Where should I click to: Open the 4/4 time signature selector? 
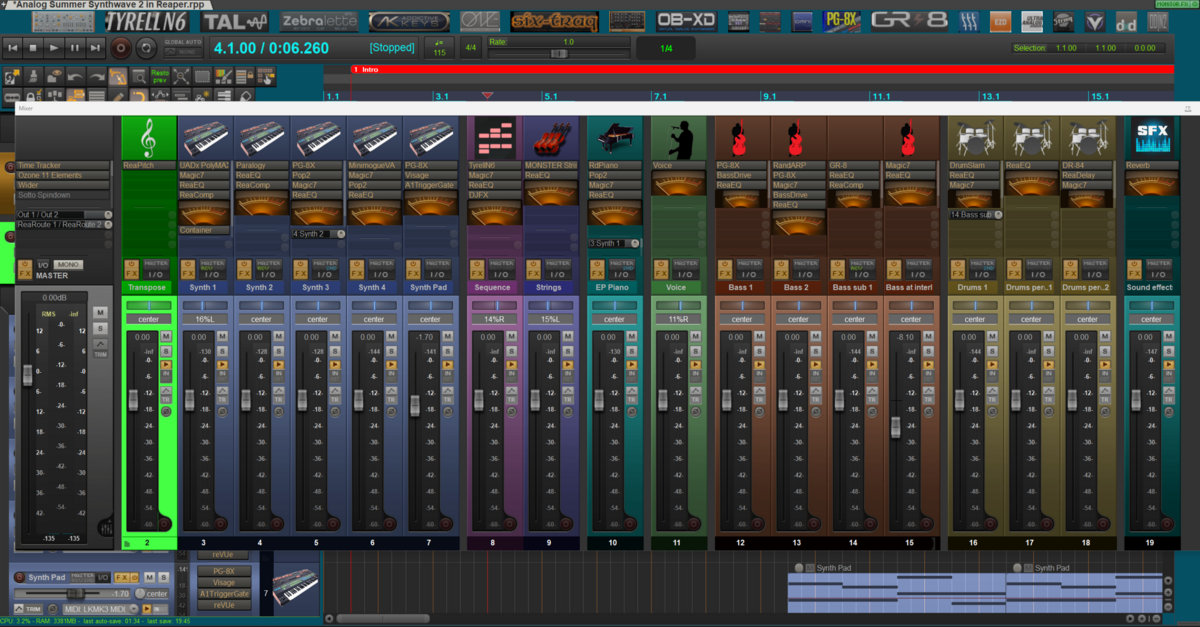[x=468, y=47]
